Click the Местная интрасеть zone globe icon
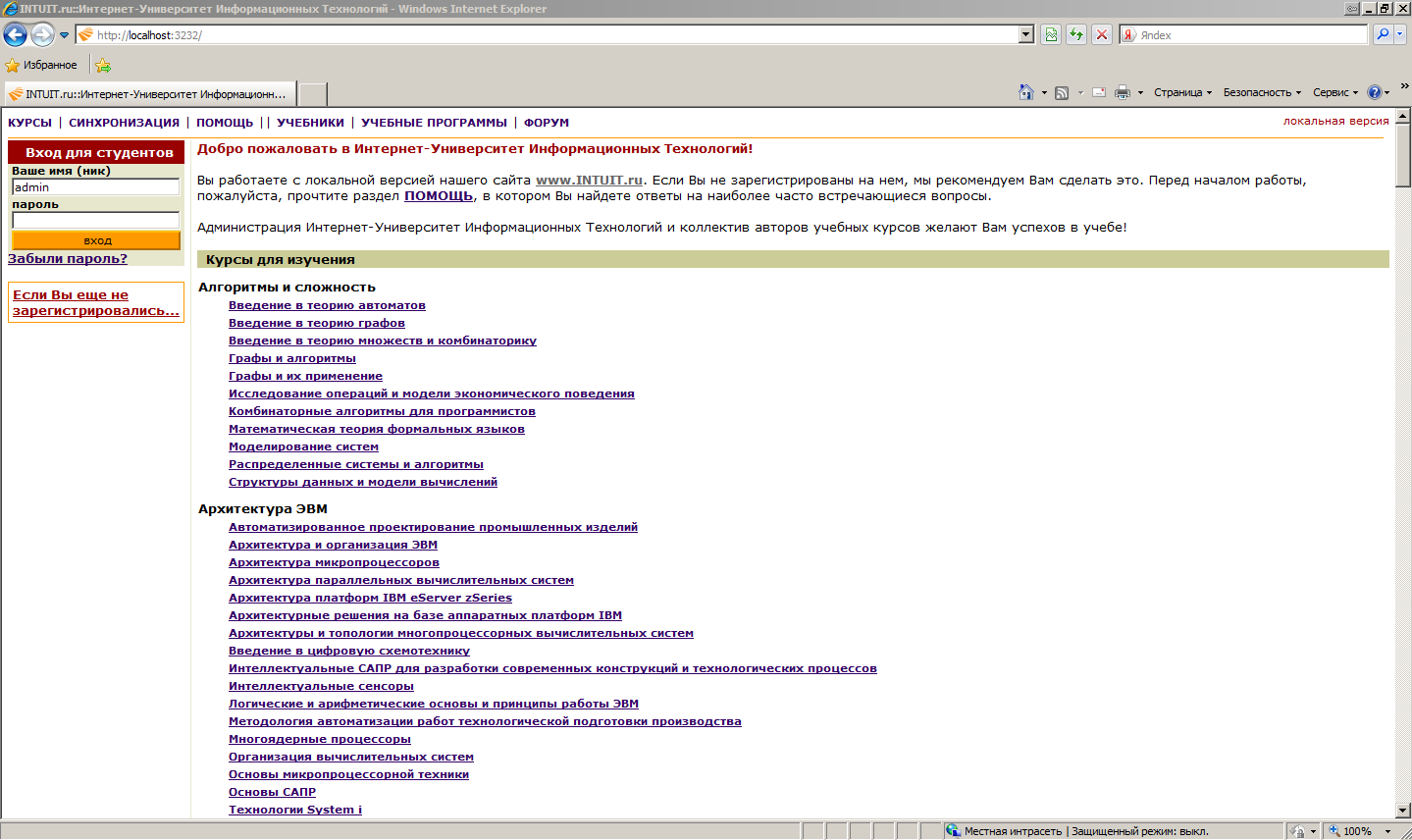The image size is (1412, 840). [953, 830]
